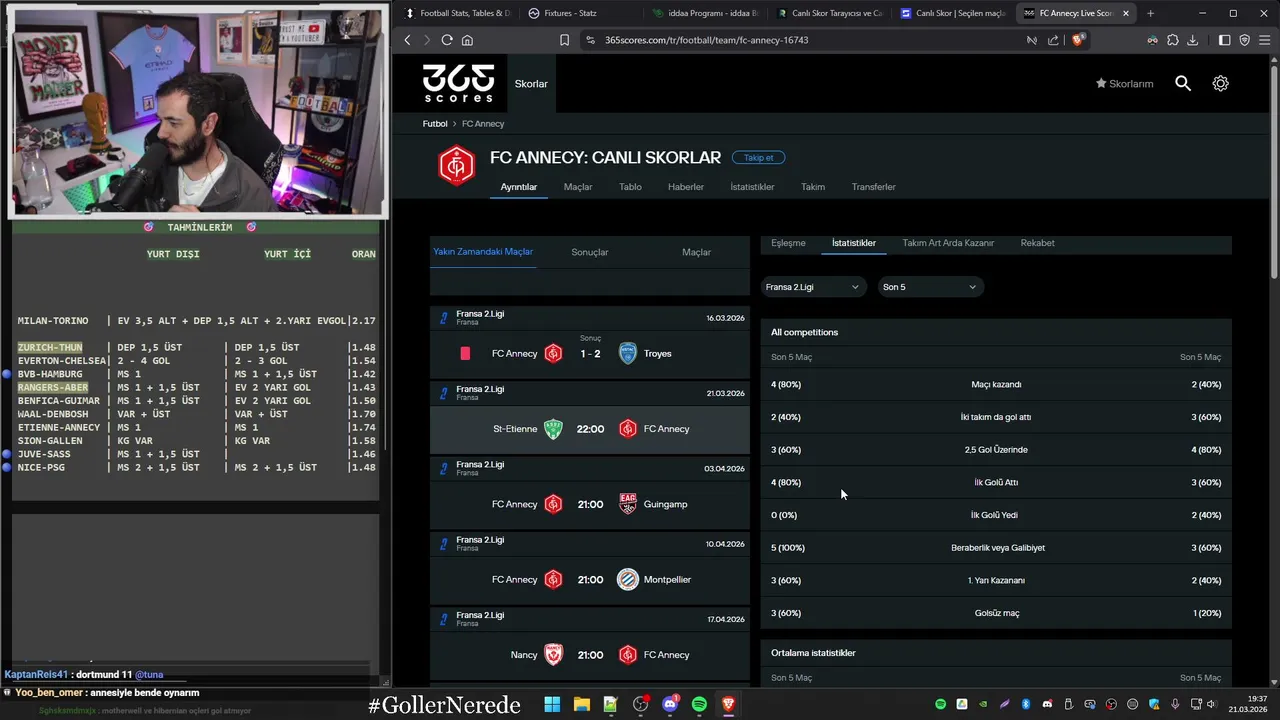The width and height of the screenshot is (1280, 720).
Task: Select the Sonuçlar matches tab
Action: (590, 252)
